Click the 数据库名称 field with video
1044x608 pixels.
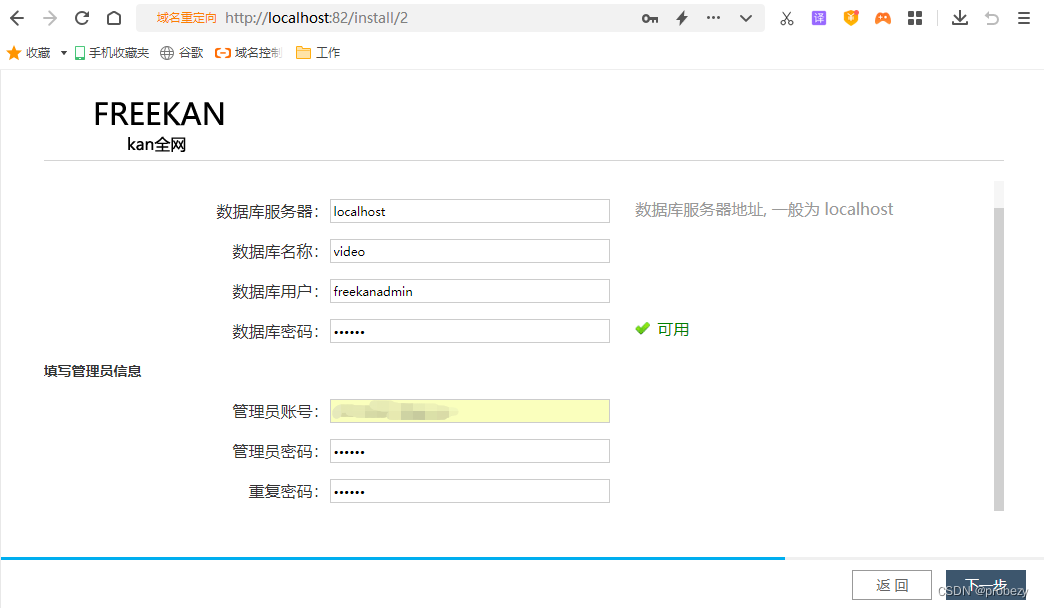(x=469, y=251)
